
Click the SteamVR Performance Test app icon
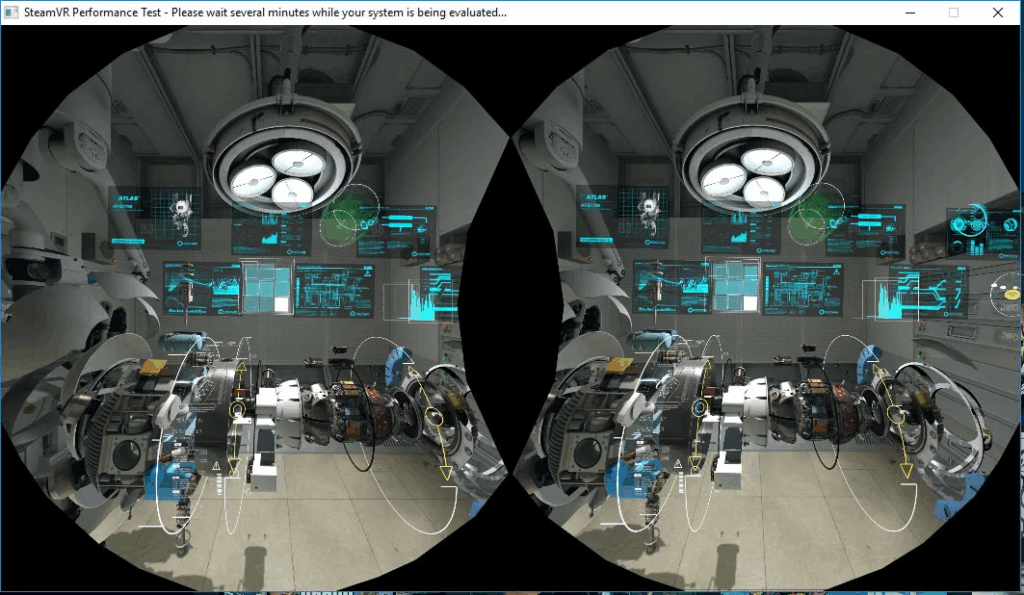[x=11, y=12]
